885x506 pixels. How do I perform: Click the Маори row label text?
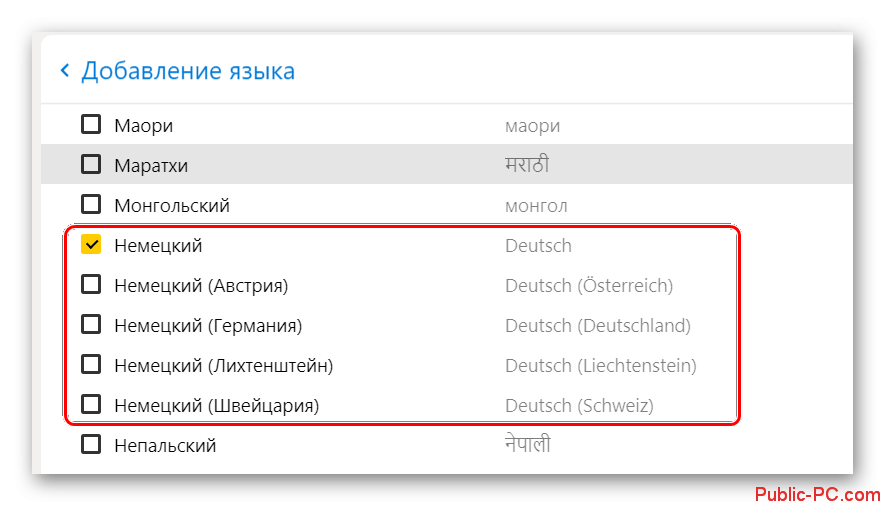(x=143, y=126)
